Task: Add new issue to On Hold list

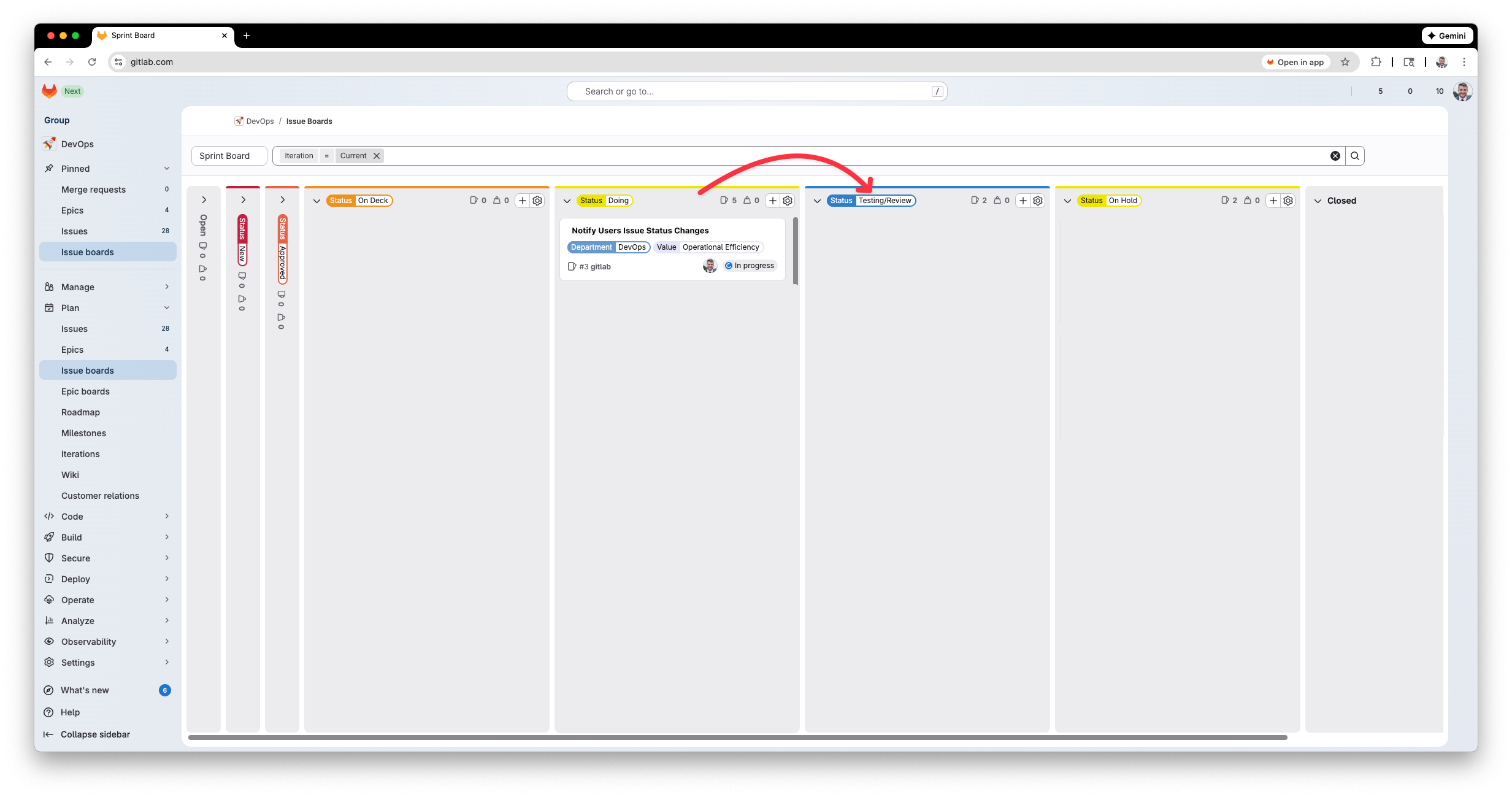Action: pos(1273,201)
